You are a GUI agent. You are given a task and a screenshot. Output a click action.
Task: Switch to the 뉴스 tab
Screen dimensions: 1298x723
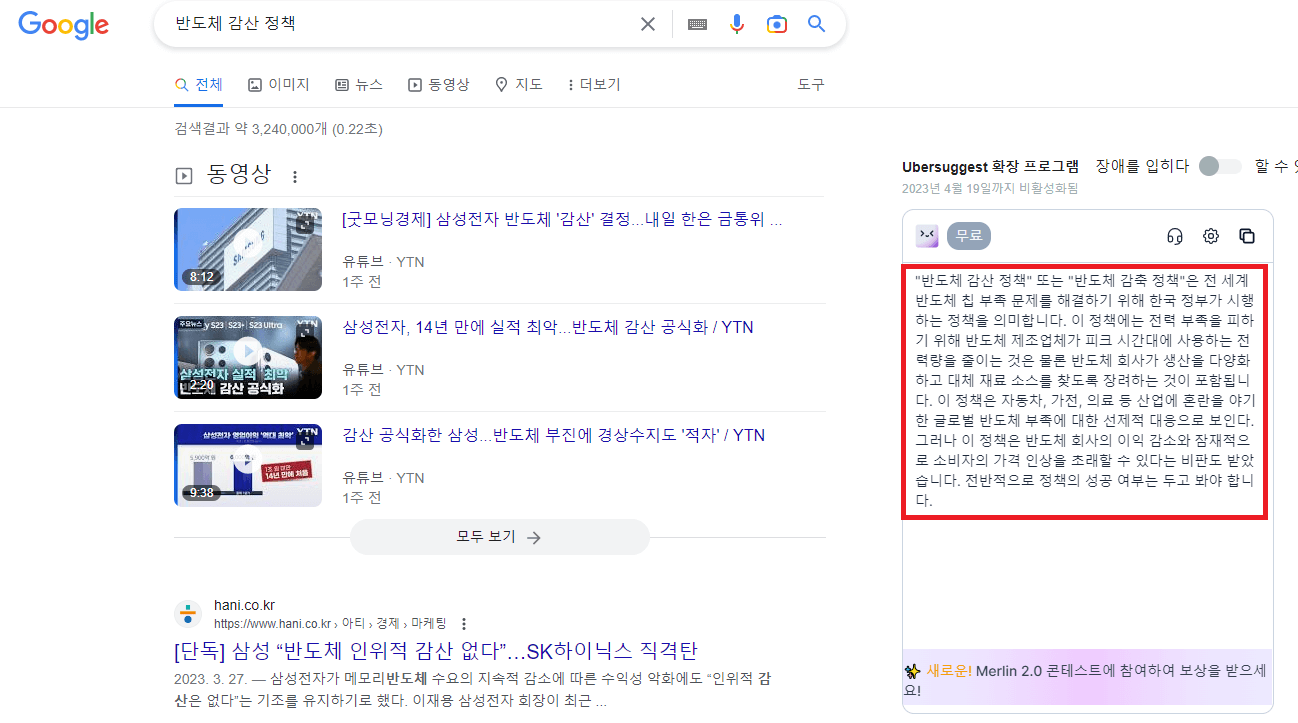coord(359,84)
